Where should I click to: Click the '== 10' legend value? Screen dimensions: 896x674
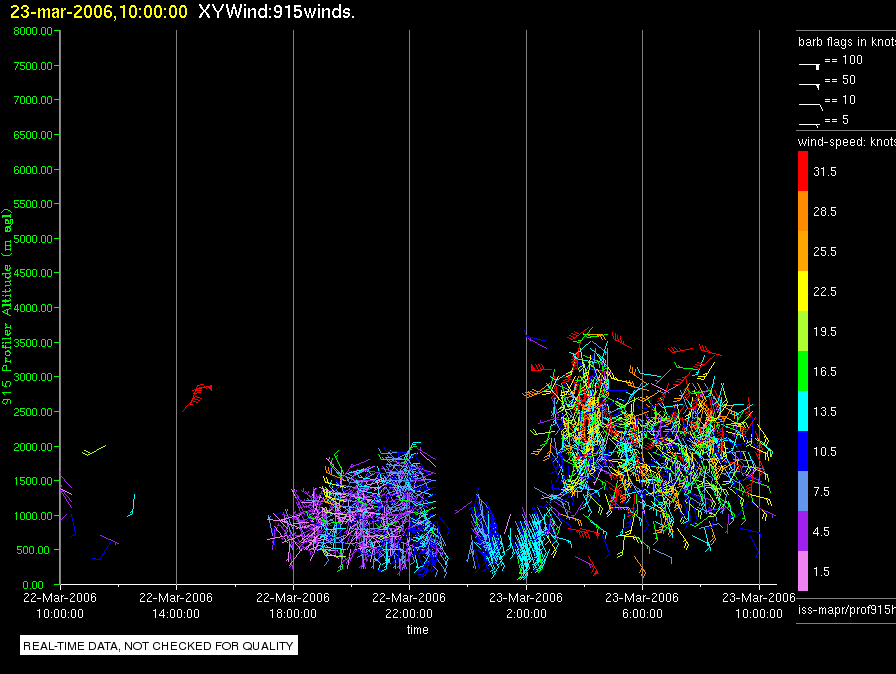840,100
